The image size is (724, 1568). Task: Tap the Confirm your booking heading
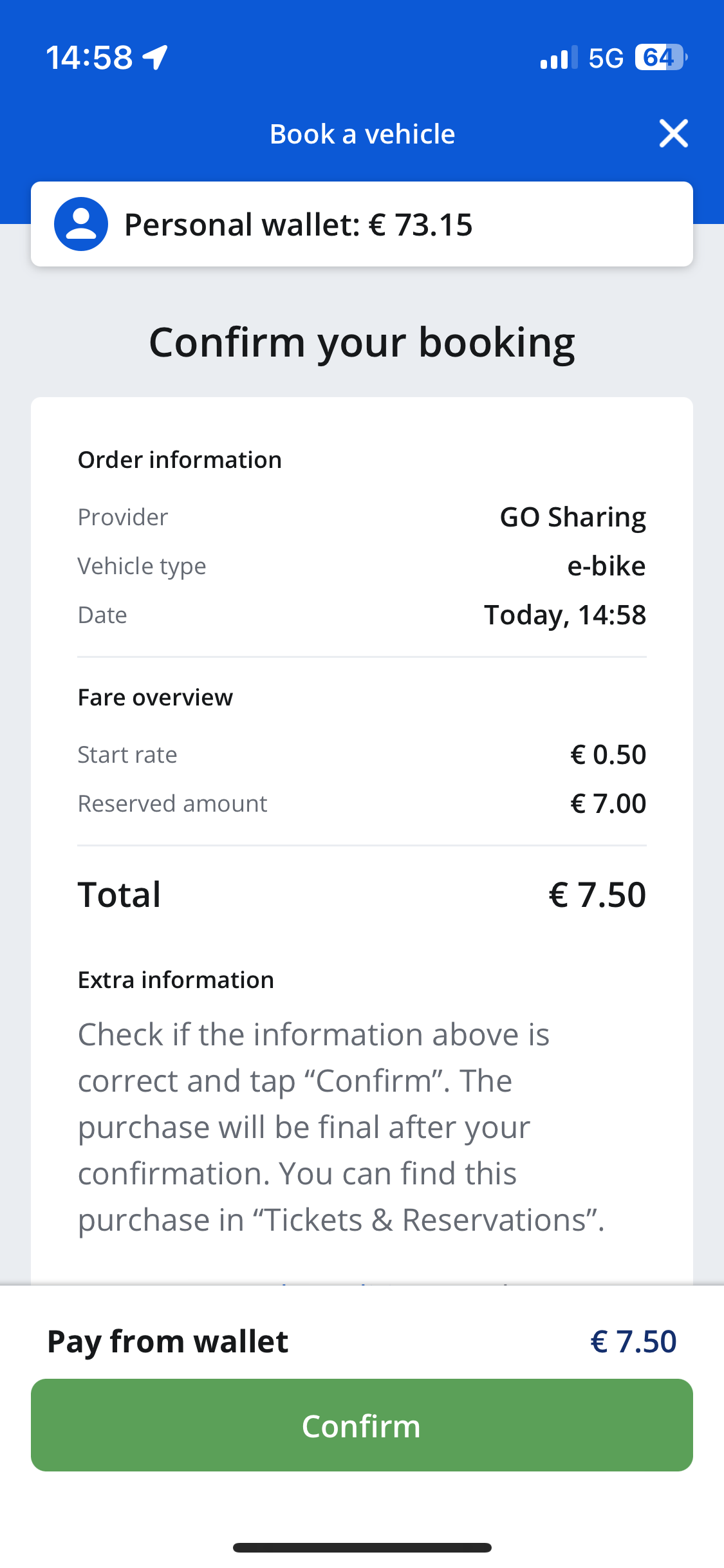362,342
